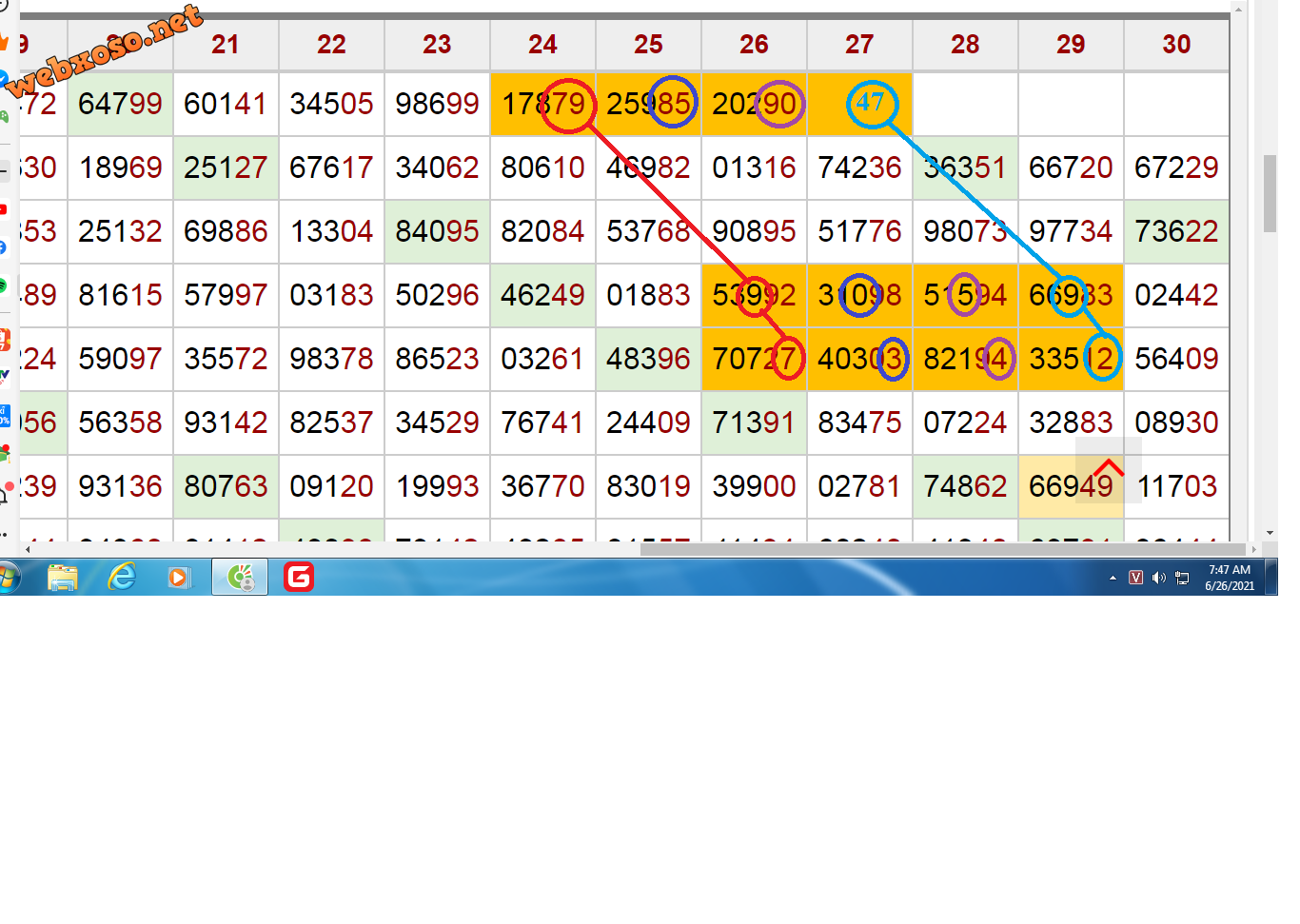The height and width of the screenshot is (924, 1300).
Task: Show hidden system tray icons
Action: click(x=1113, y=578)
